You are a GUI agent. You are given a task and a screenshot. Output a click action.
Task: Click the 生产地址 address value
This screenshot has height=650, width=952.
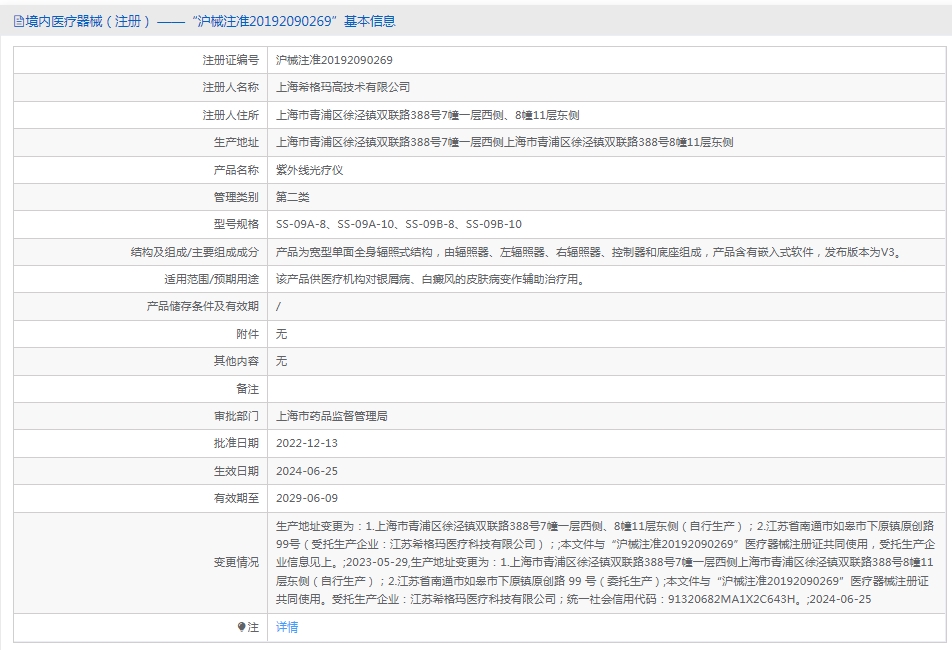click(504, 142)
